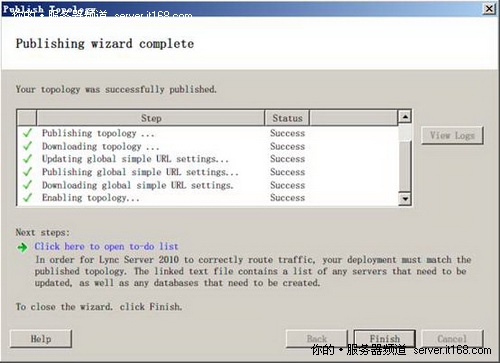This screenshot has height=363, width=500.
Task: Select the 'Downloading topology ...' step
Action: pos(100,146)
